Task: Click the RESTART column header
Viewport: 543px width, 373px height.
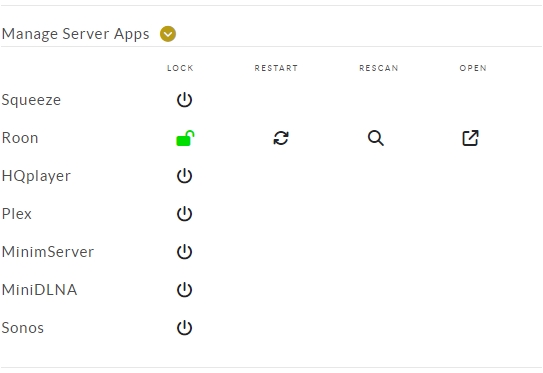Action: [276, 68]
